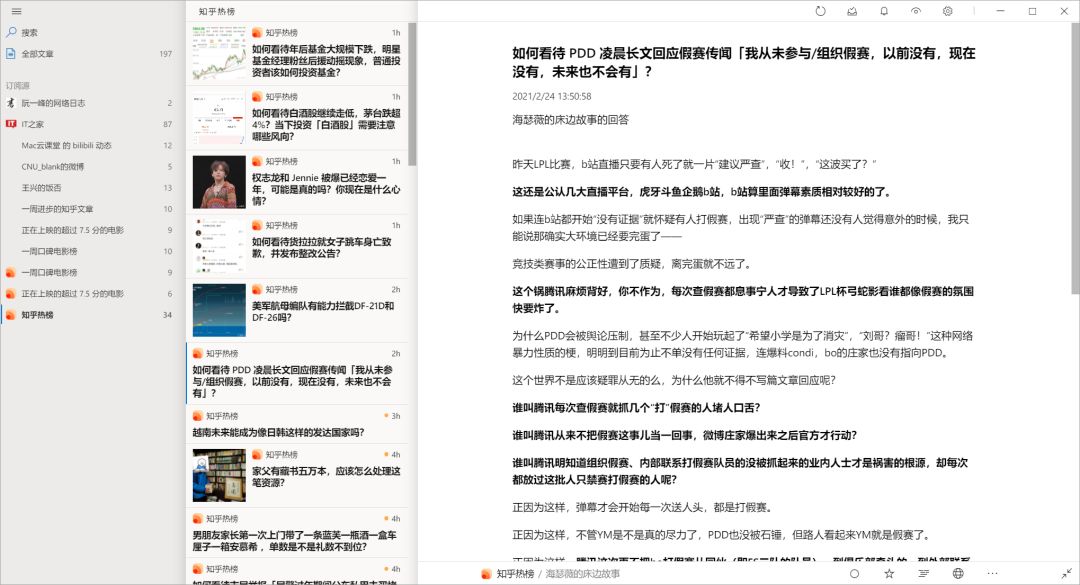1080x585 pixels.
Task: Open the more options ellipsis in footer
Action: point(993,573)
